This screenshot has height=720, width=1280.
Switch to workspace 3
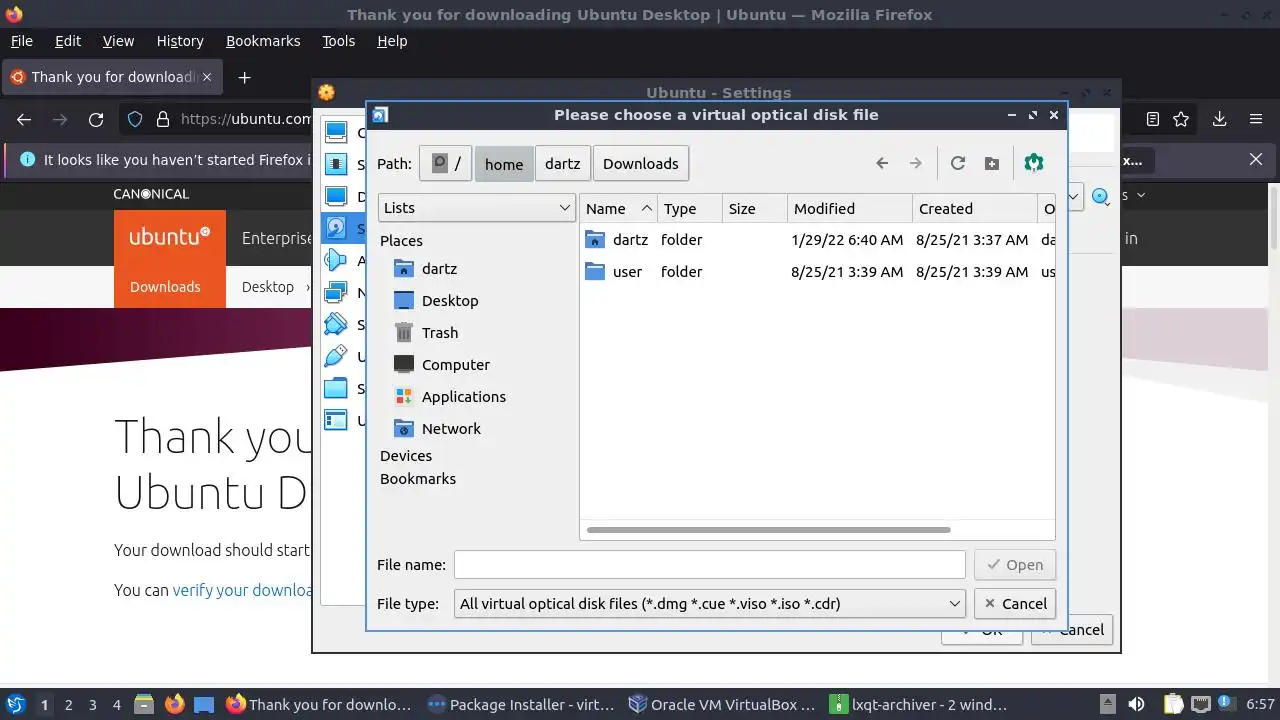click(93, 704)
